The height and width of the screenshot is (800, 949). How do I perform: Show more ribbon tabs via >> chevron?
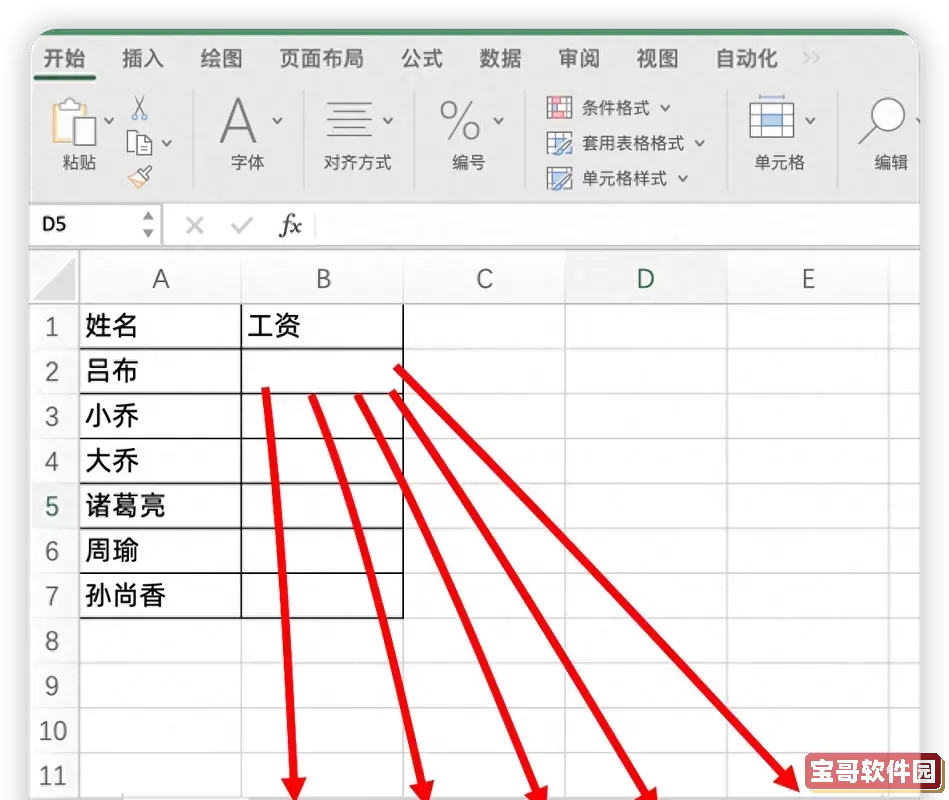(811, 58)
